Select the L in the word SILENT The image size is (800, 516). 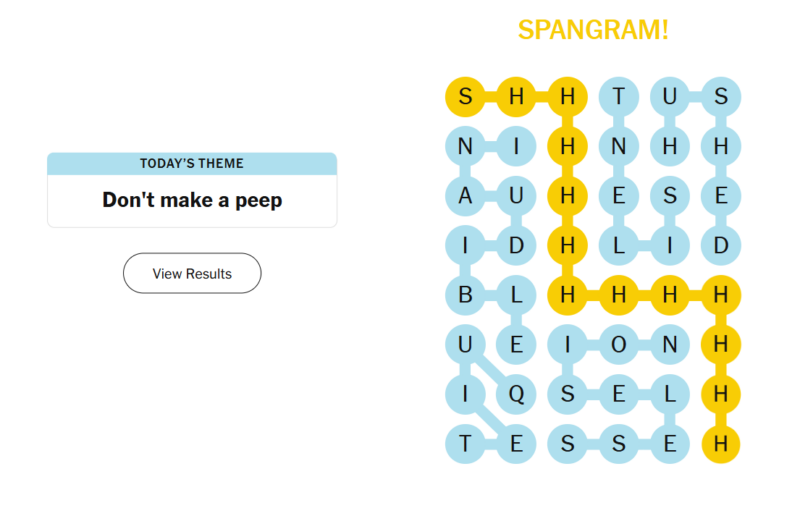(619, 245)
